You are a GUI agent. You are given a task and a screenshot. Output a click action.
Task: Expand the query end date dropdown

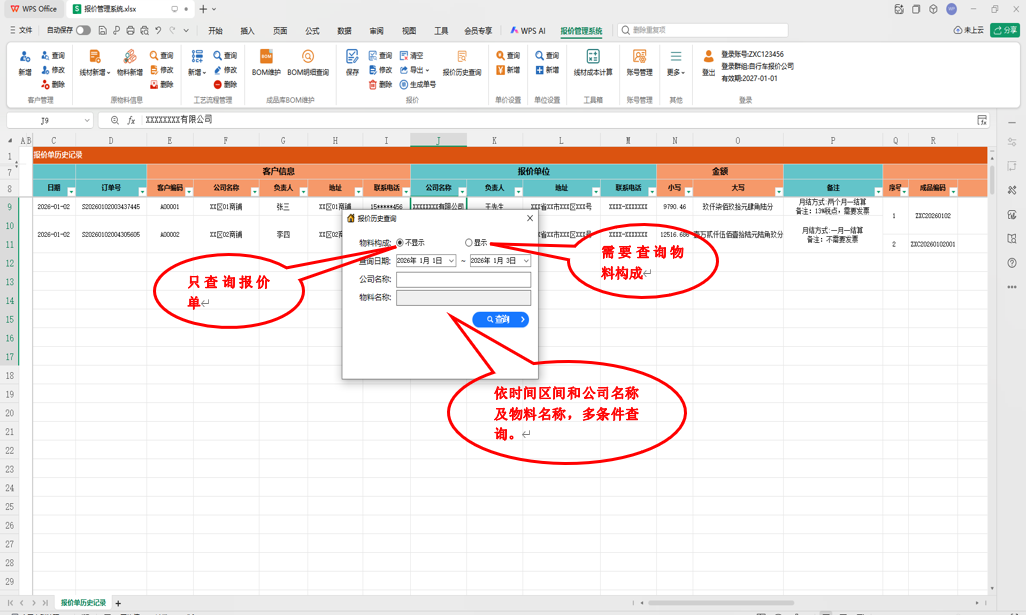click(x=525, y=261)
